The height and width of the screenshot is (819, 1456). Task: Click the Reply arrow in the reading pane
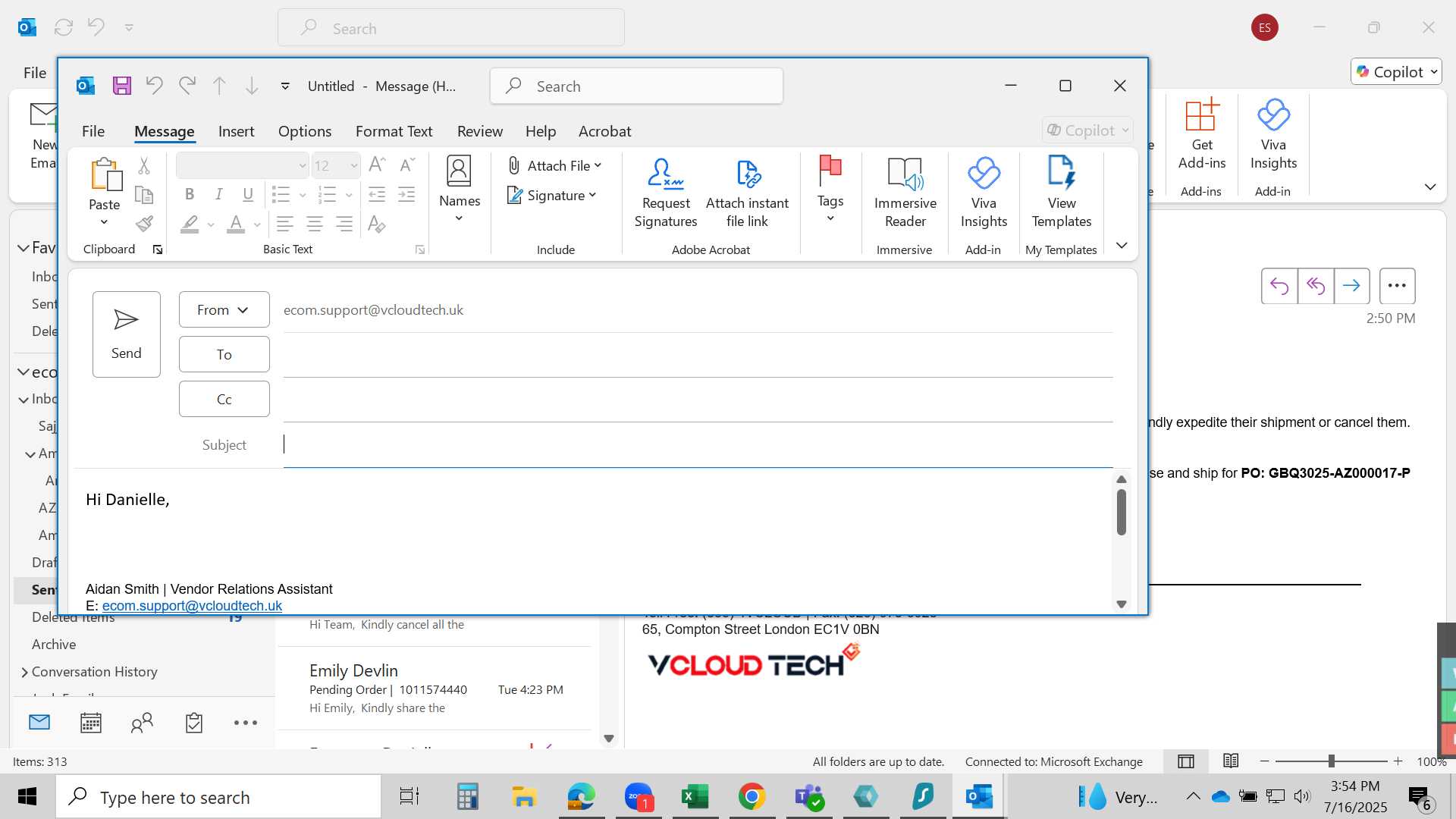(x=1279, y=286)
